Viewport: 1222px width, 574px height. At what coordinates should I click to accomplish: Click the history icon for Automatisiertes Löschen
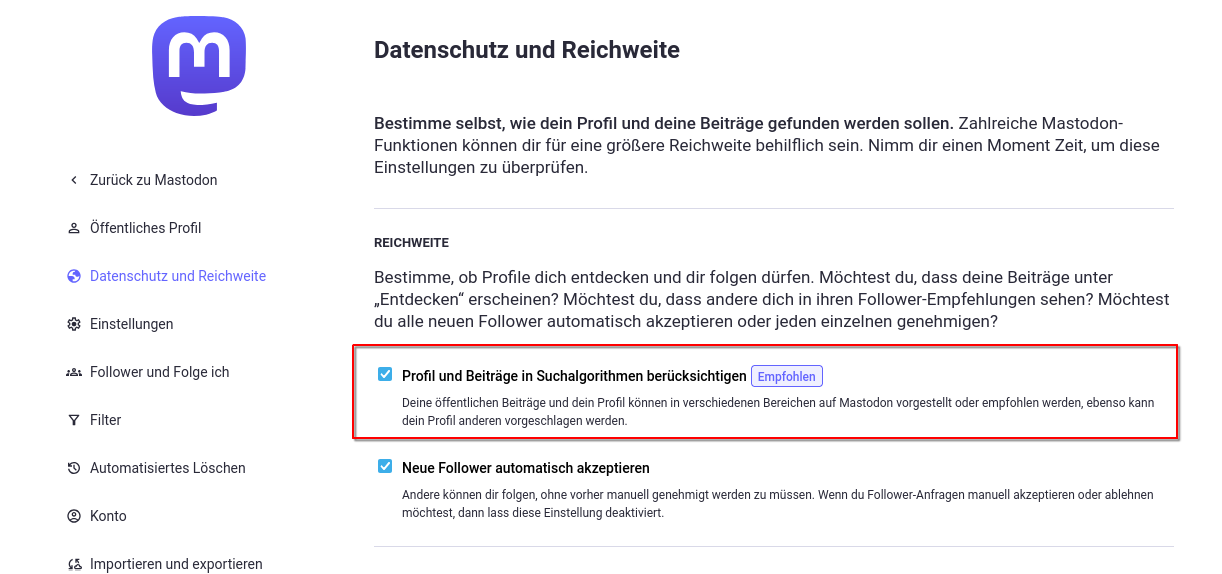tap(73, 468)
